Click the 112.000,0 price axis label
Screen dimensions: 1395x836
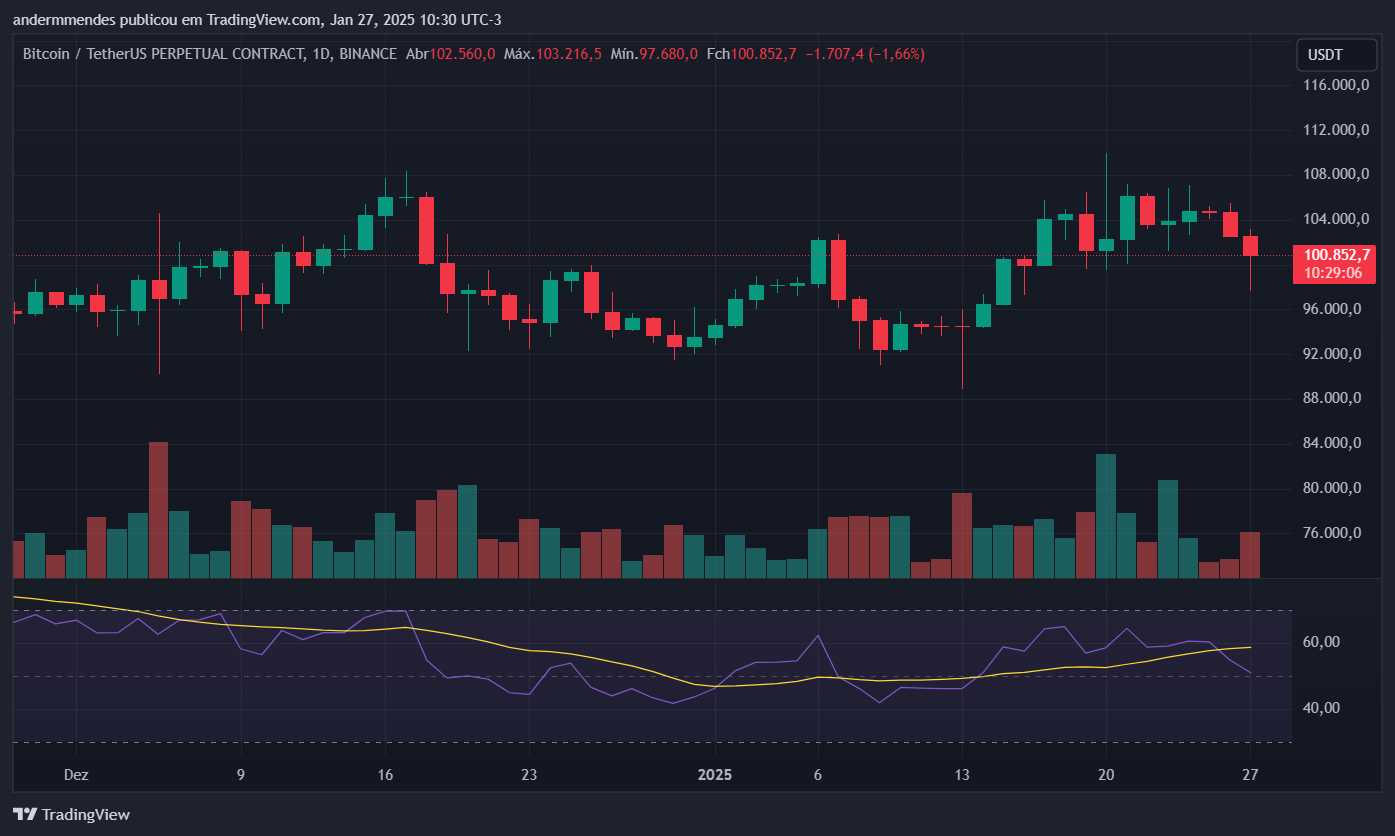point(1336,130)
